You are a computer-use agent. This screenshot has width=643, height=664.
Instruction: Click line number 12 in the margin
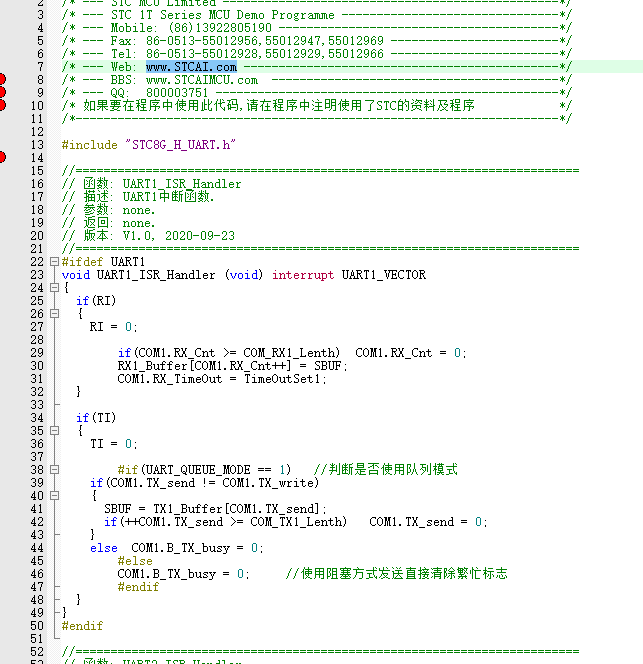coord(37,132)
